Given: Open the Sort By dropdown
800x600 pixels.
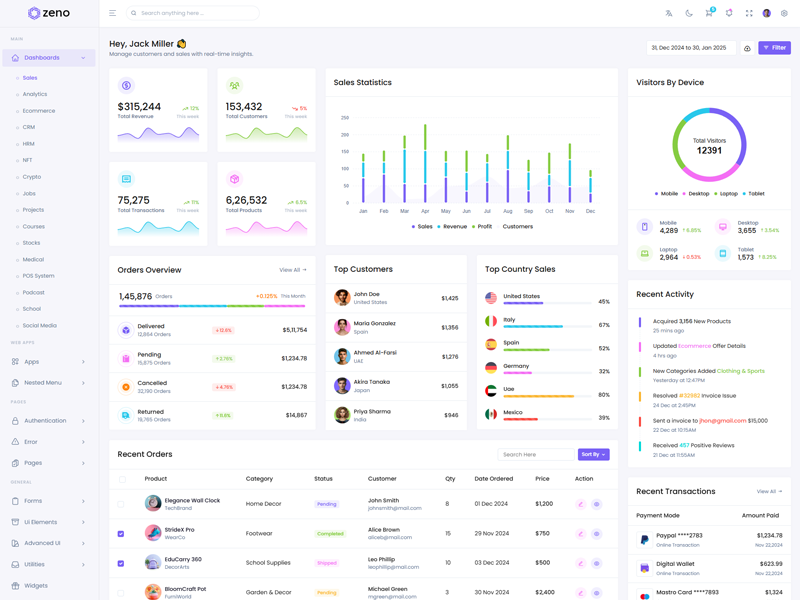Looking at the screenshot, I should tap(593, 454).
